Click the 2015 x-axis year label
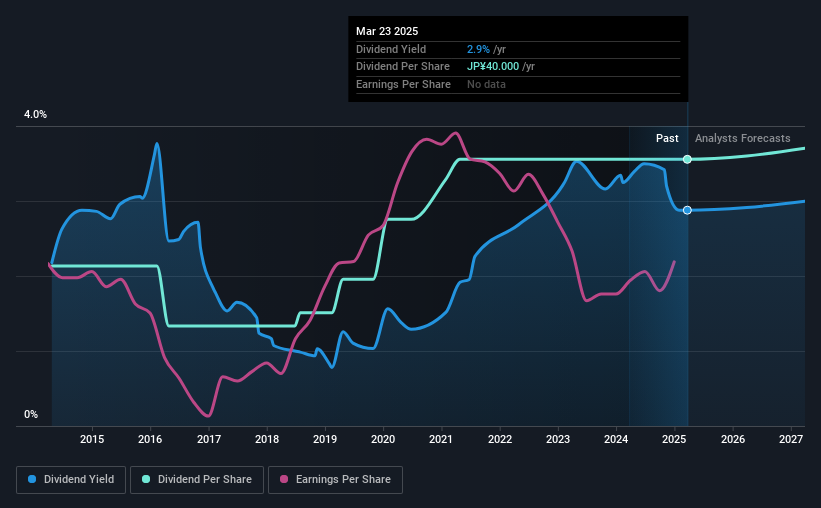This screenshot has width=821, height=508. point(92,439)
